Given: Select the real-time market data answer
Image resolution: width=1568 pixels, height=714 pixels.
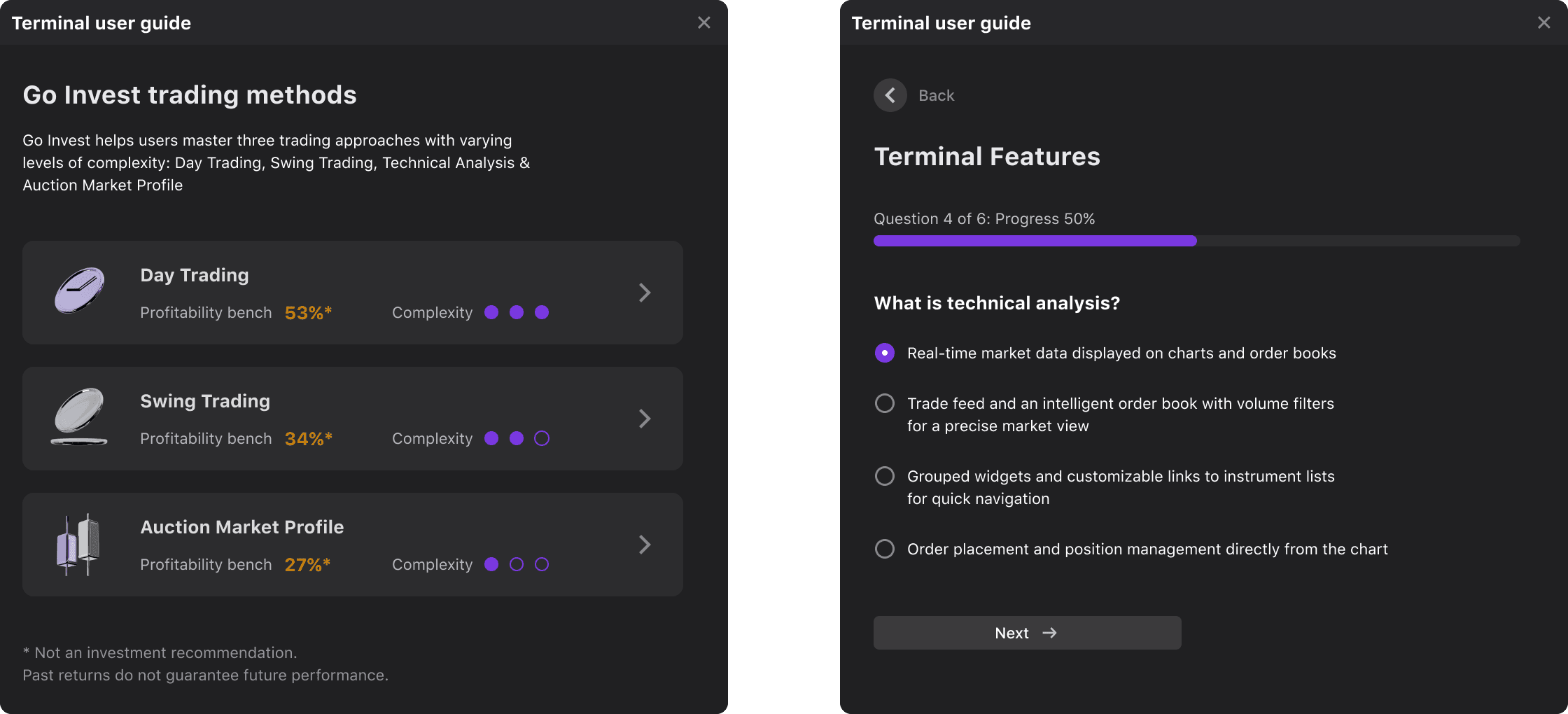Looking at the screenshot, I should point(885,353).
